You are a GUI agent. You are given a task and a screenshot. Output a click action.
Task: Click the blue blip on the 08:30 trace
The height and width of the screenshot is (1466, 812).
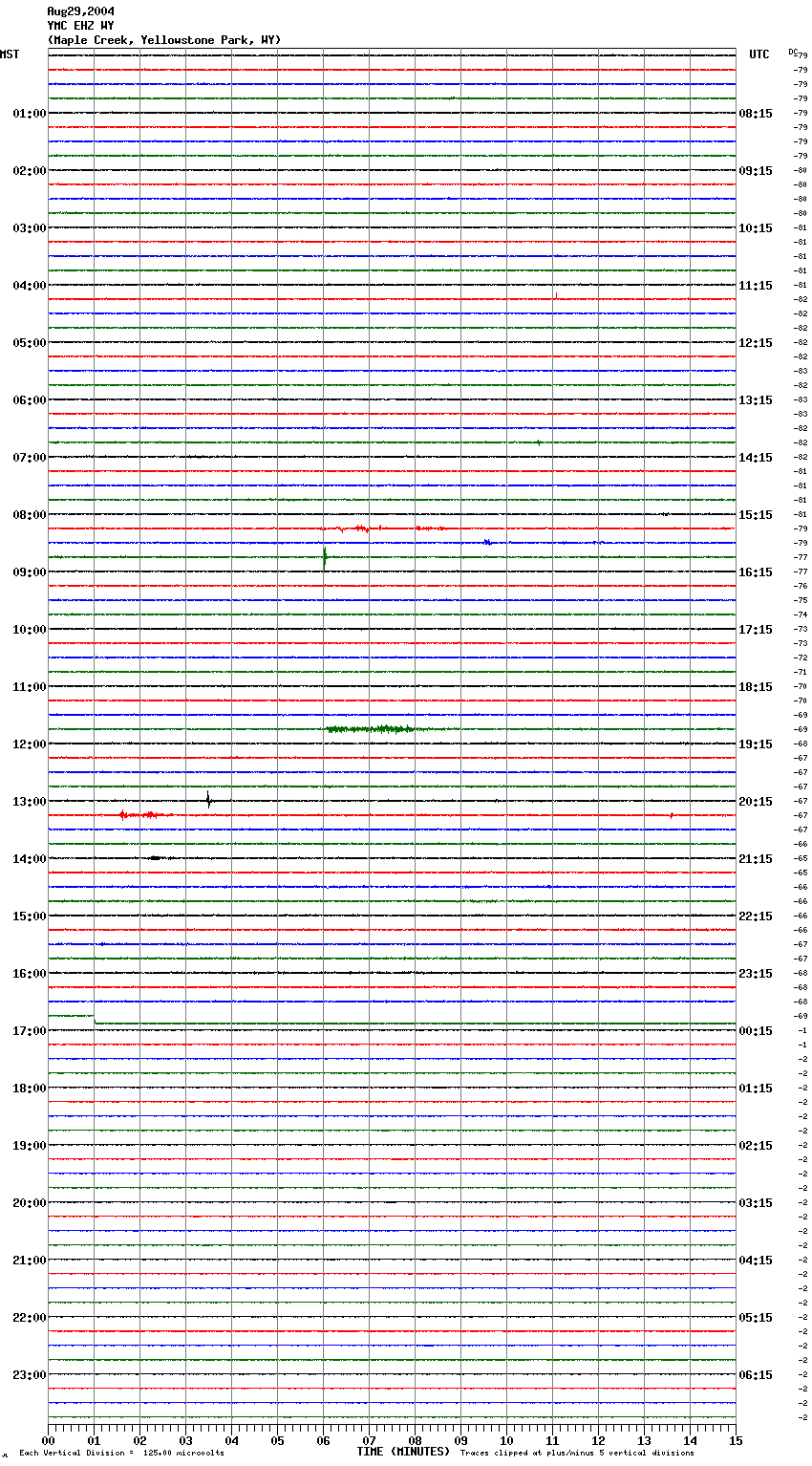pyautogui.click(x=487, y=542)
